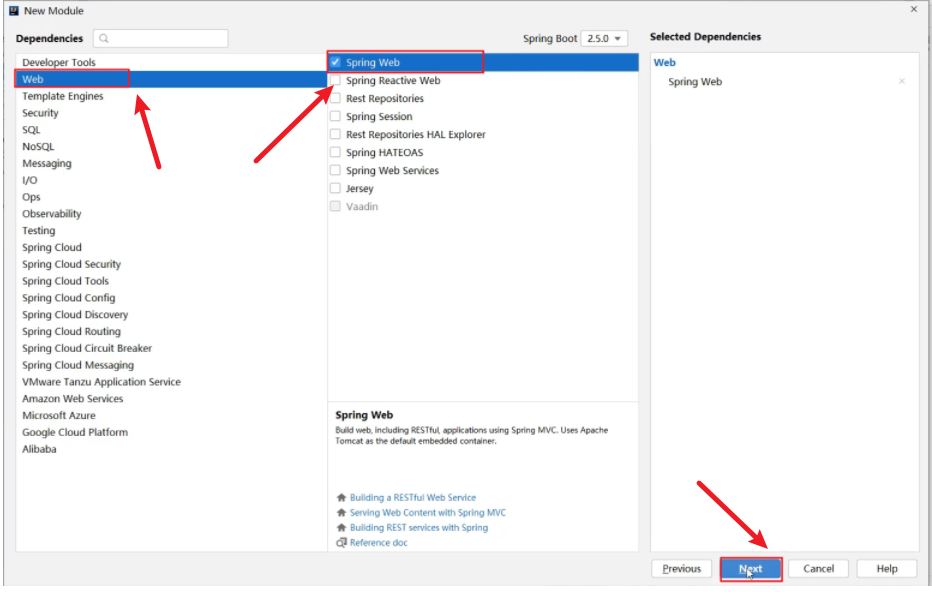The width and height of the screenshot is (932, 592).
Task: Click the Previous button
Action: tap(681, 568)
